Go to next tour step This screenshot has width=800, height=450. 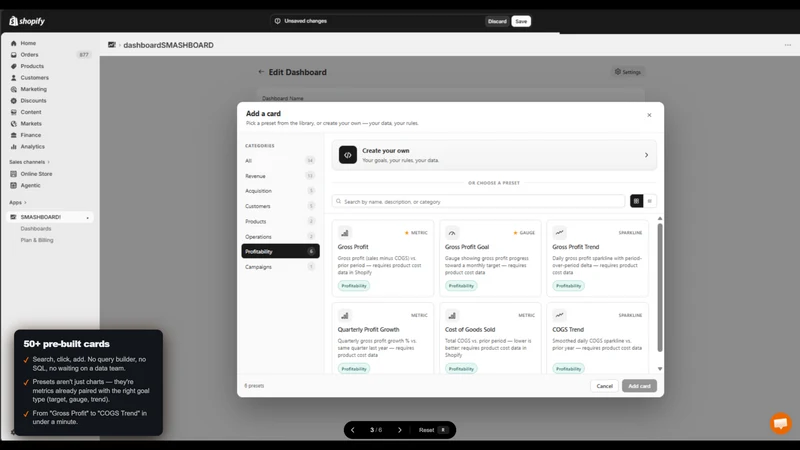point(399,430)
